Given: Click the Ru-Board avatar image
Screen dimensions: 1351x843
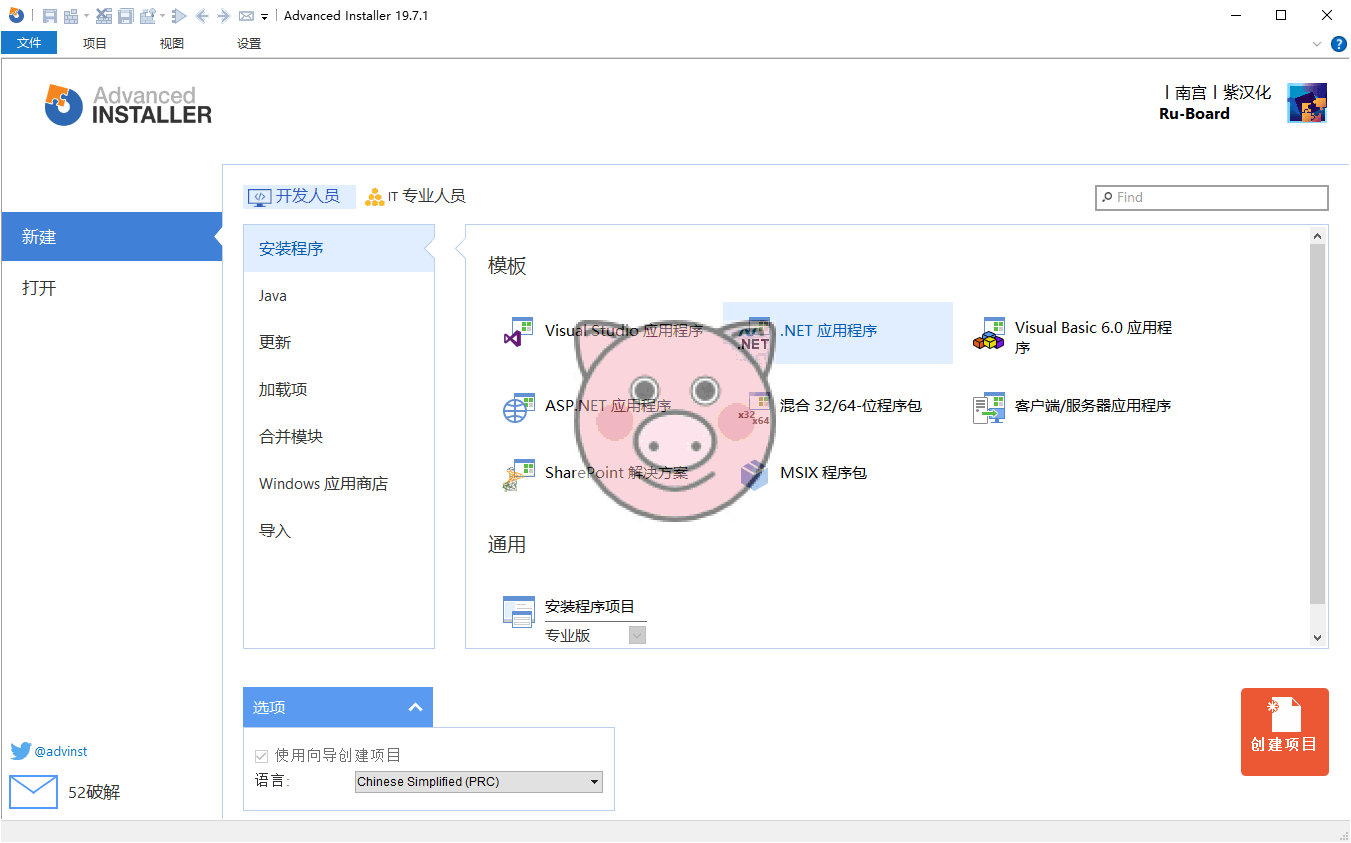Looking at the screenshot, I should point(1307,103).
